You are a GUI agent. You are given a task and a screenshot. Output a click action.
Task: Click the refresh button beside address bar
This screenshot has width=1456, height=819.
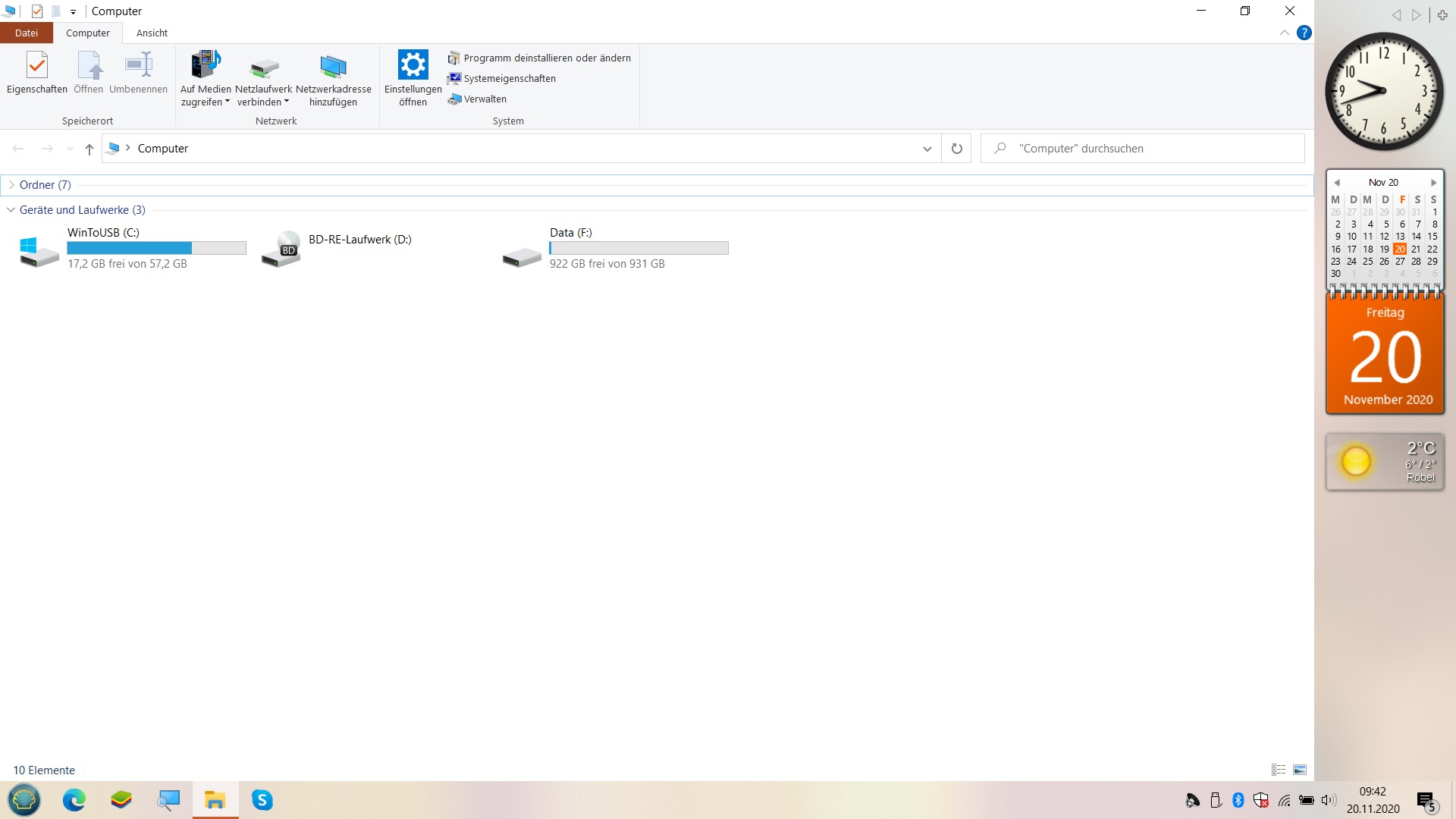(x=956, y=149)
